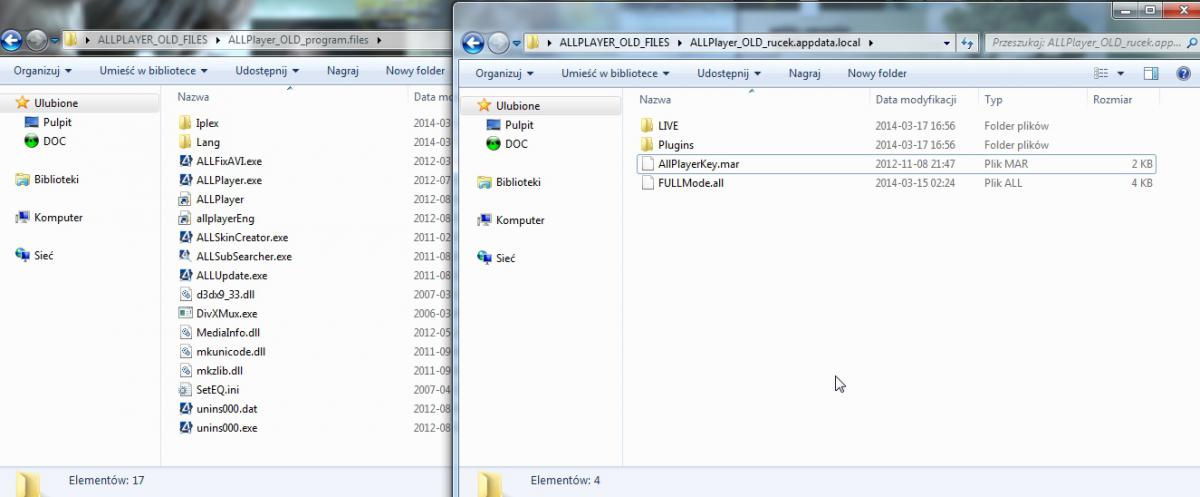Viewport: 1200px width, 497px height.
Task: Click Nagraj in the right window toolbar
Action: [804, 74]
